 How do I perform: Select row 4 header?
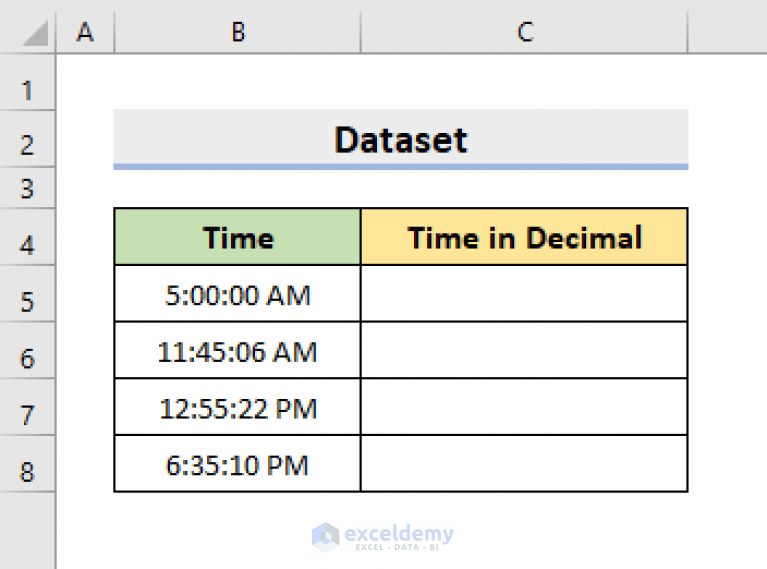[27, 238]
